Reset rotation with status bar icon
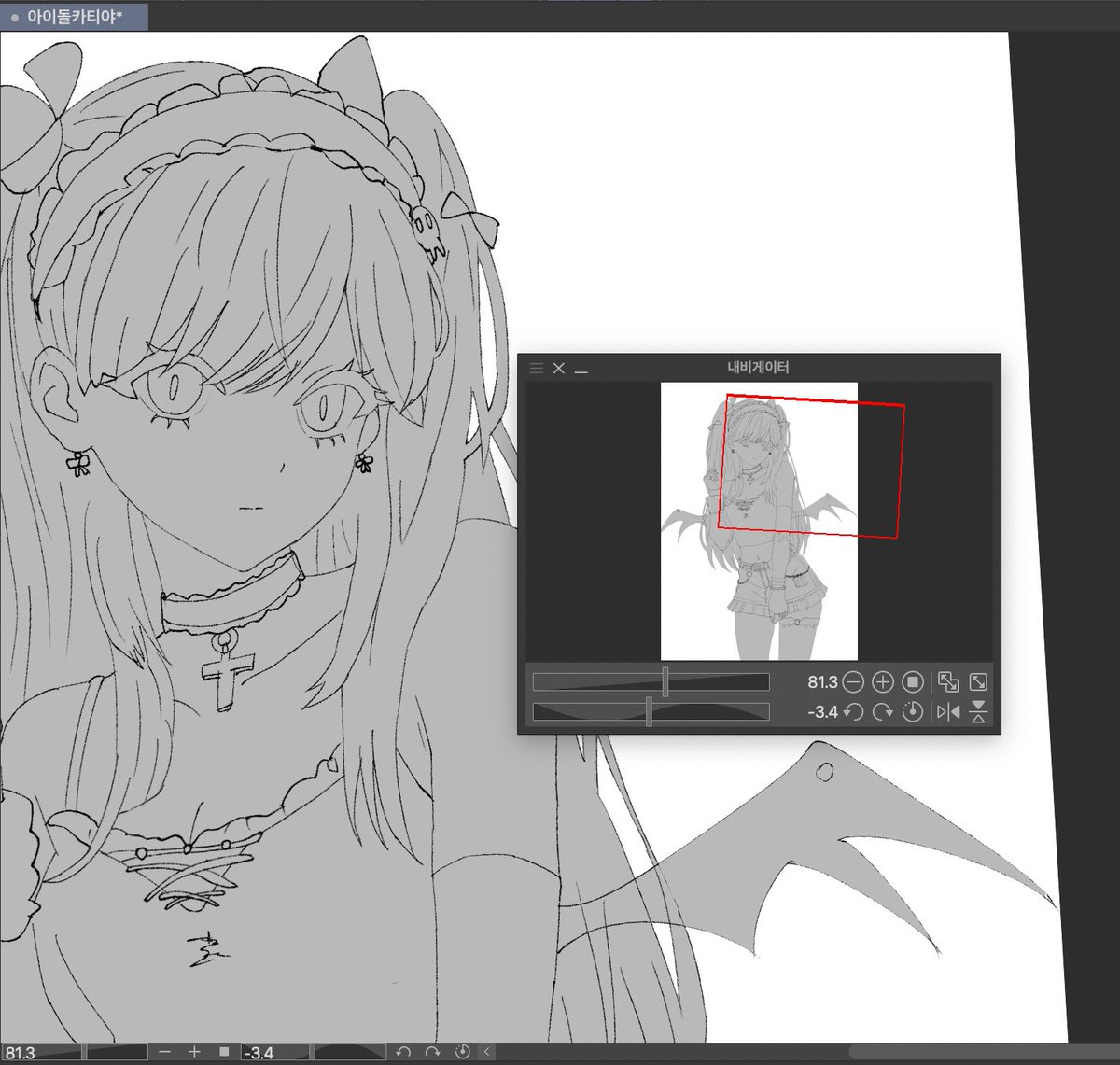Screen dimensions: 1120x1065 click(462, 1052)
